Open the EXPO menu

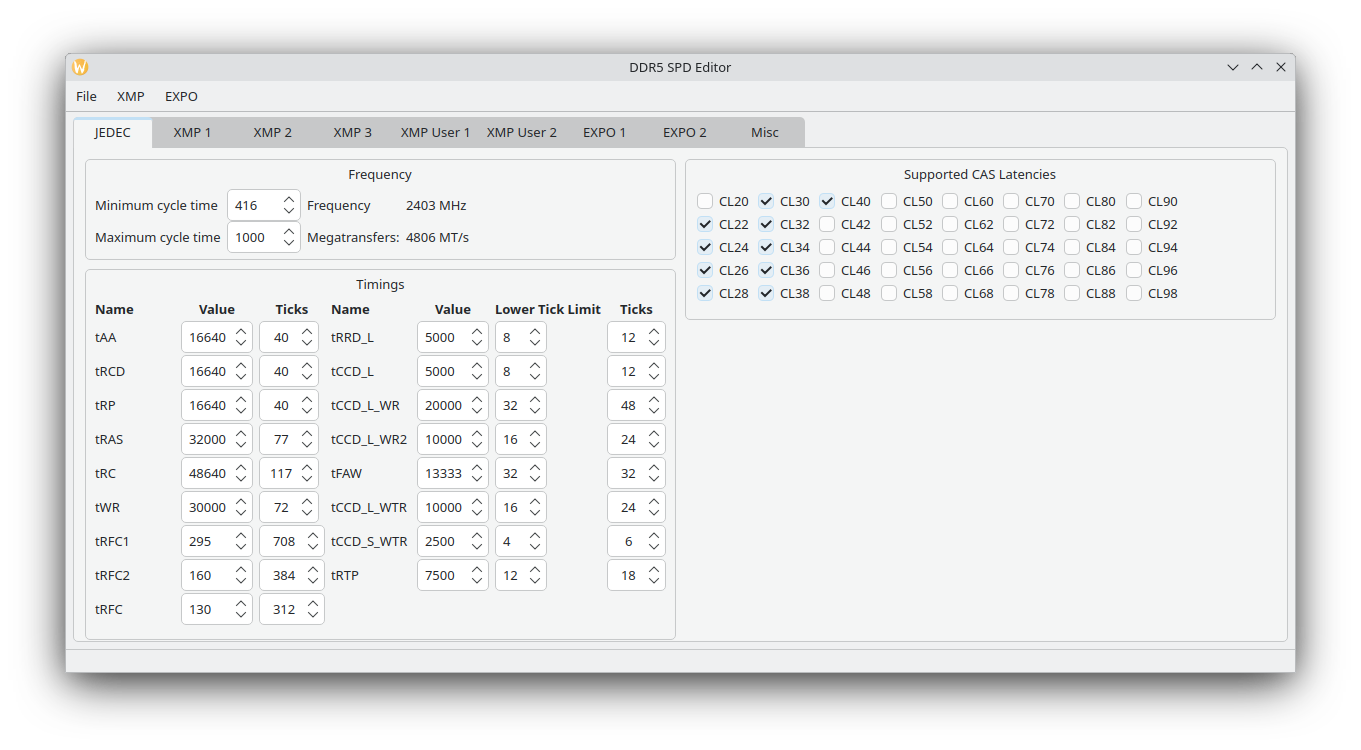182,97
